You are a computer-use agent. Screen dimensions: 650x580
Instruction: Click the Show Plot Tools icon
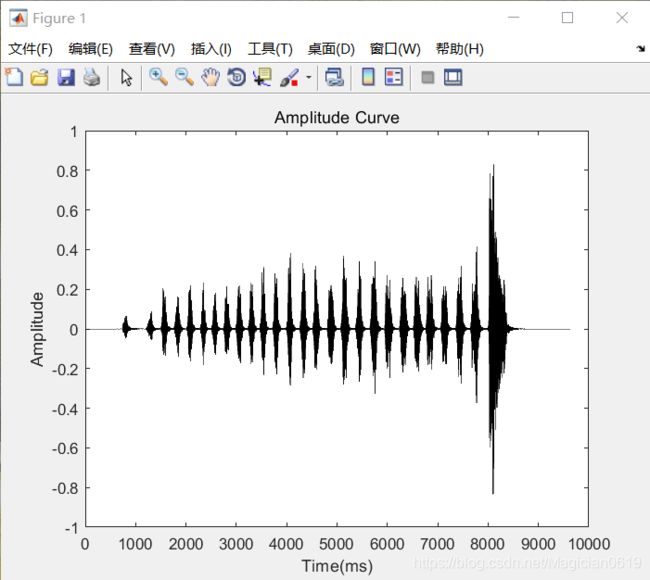453,78
